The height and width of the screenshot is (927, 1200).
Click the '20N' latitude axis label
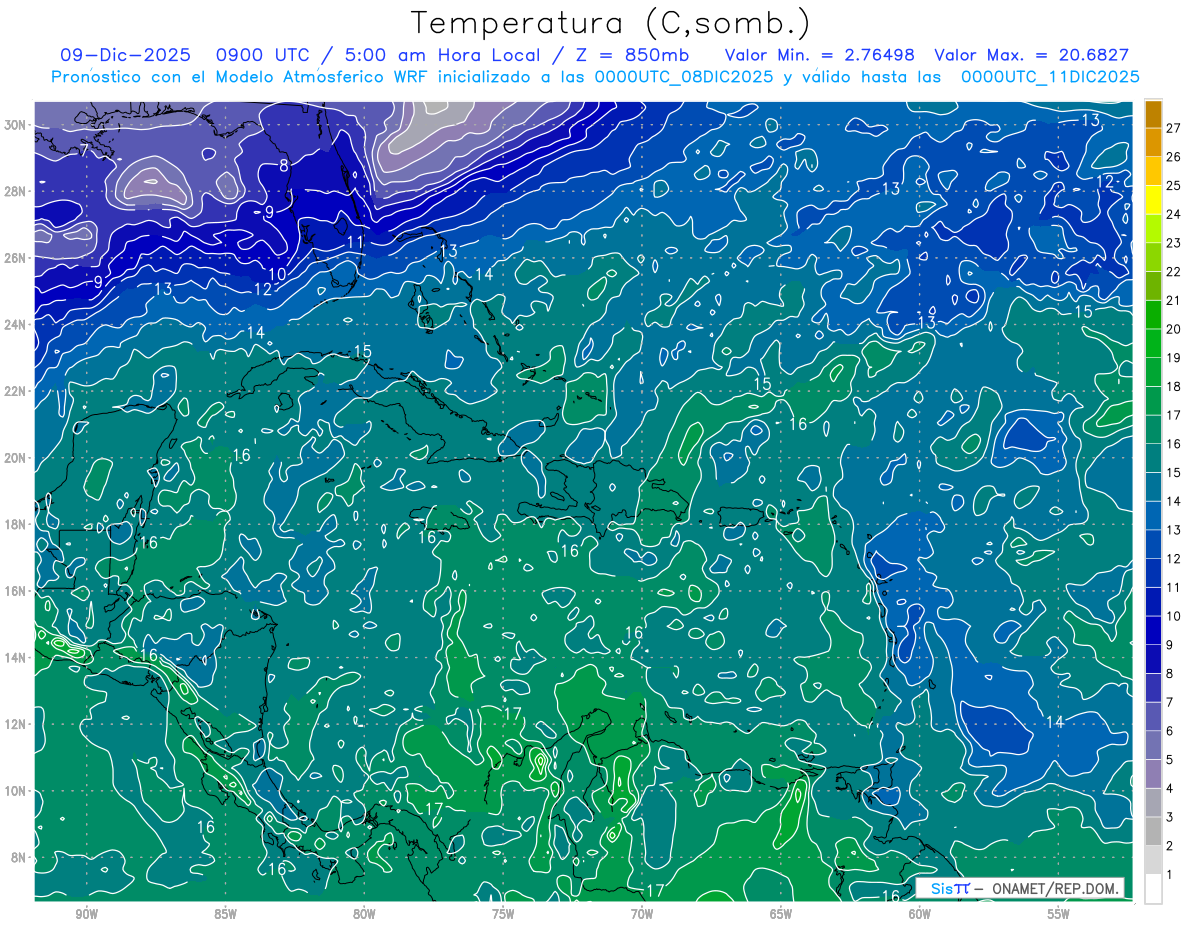pyautogui.click(x=14, y=458)
